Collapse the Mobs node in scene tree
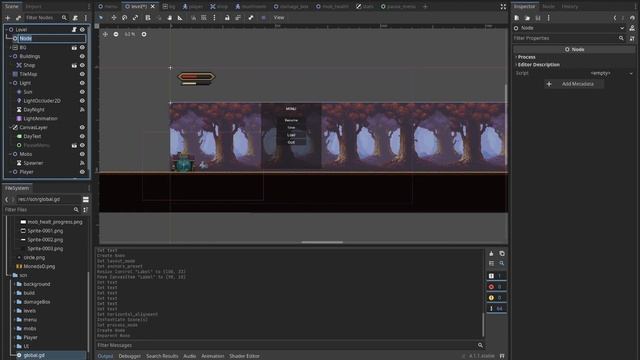 tap(10, 154)
